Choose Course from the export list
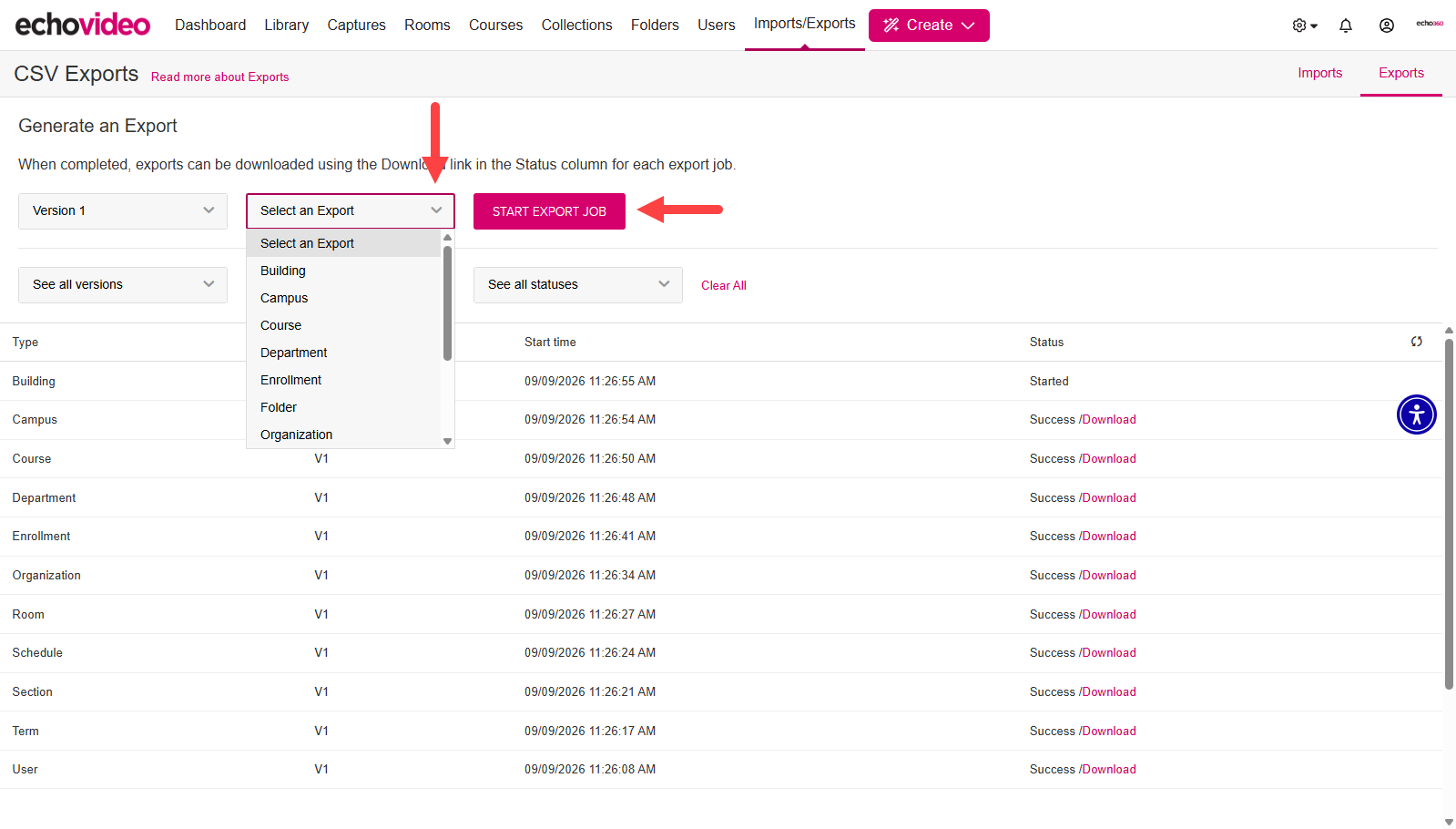This screenshot has width=1456, height=829. pos(344,325)
